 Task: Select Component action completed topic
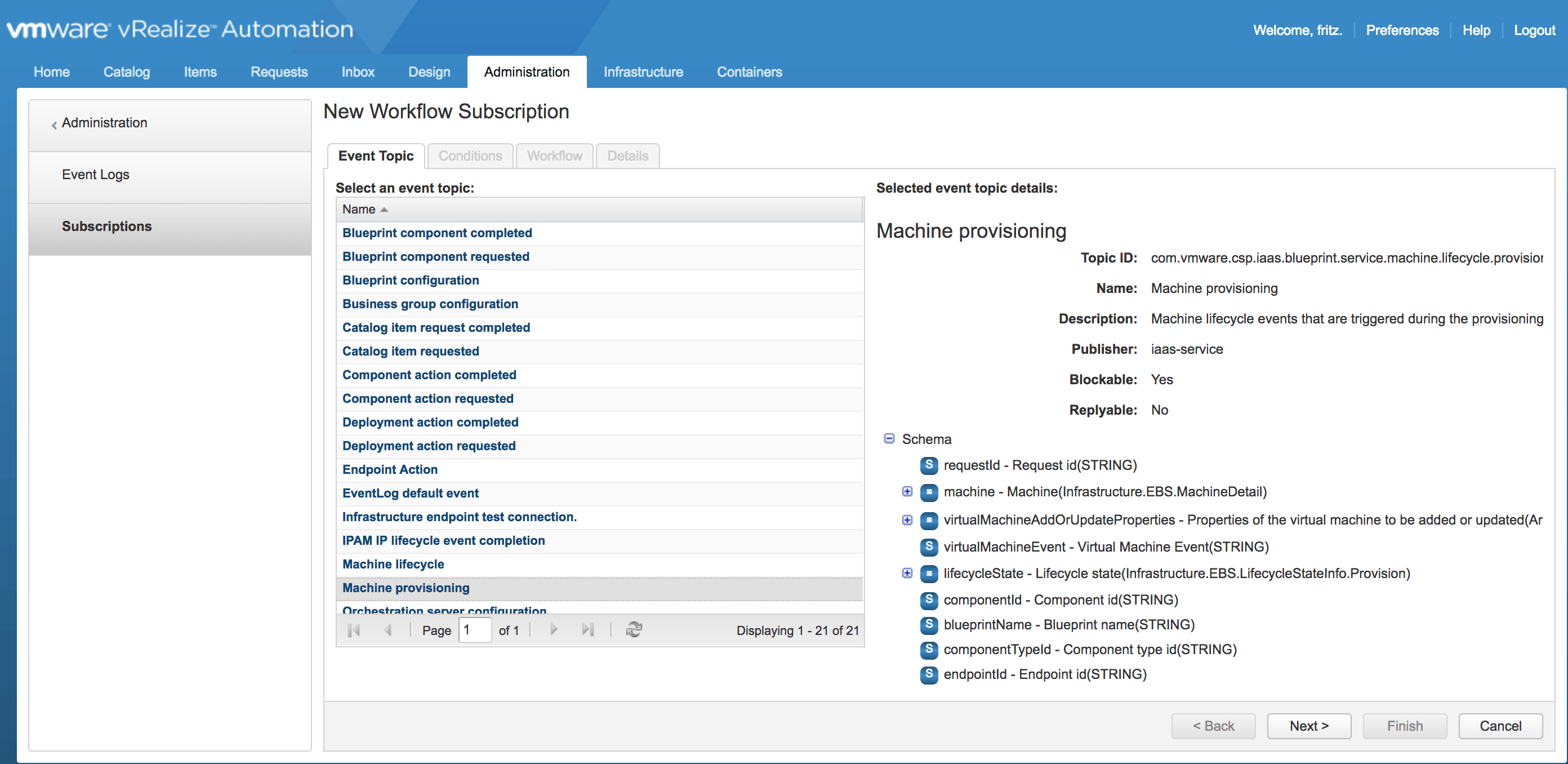(x=600, y=376)
